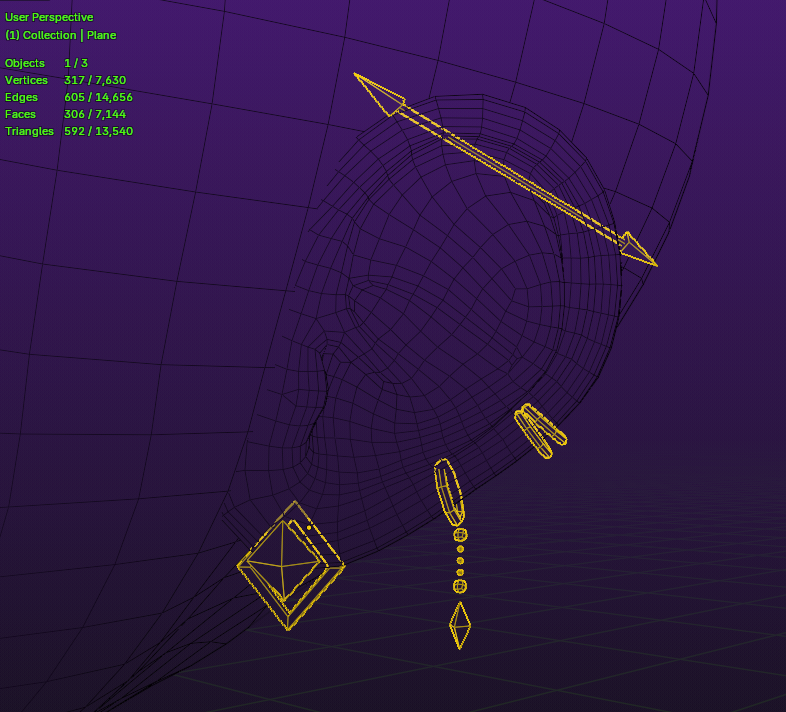Click the User Perspective view label
786x712 pixels.
tap(49, 17)
